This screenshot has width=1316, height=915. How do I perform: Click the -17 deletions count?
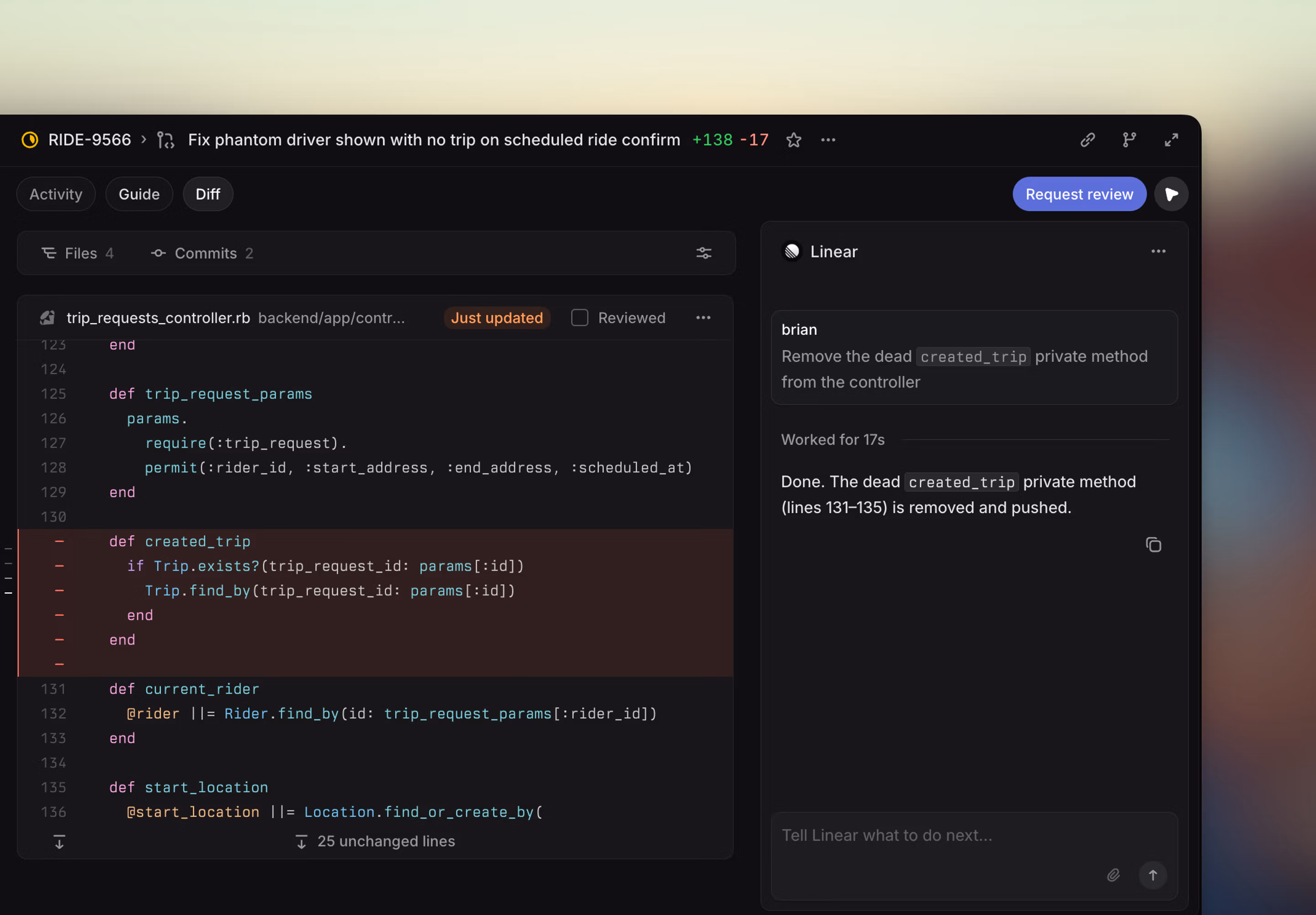pos(754,140)
